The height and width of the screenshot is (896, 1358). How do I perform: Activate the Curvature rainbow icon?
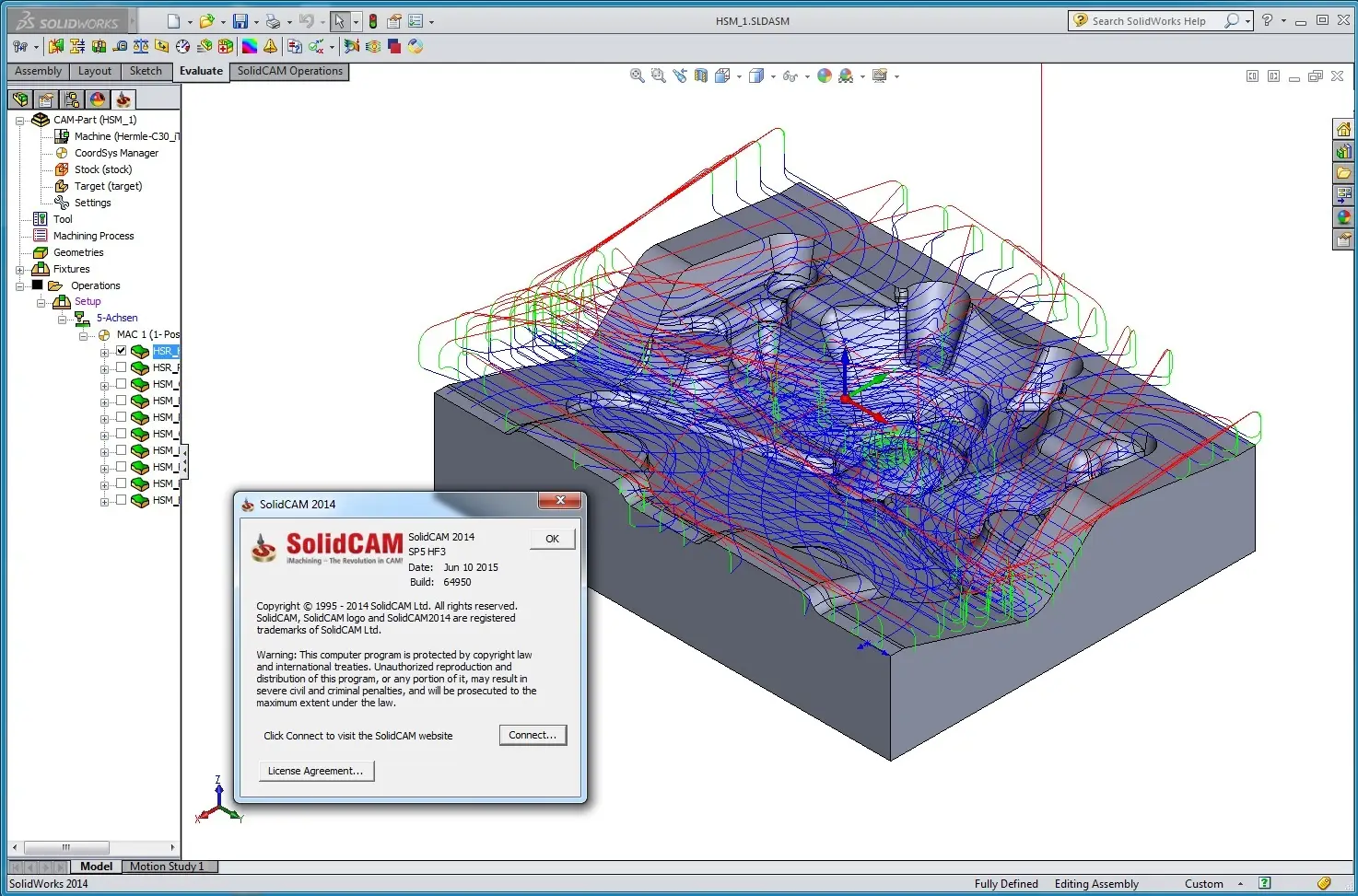click(x=250, y=46)
